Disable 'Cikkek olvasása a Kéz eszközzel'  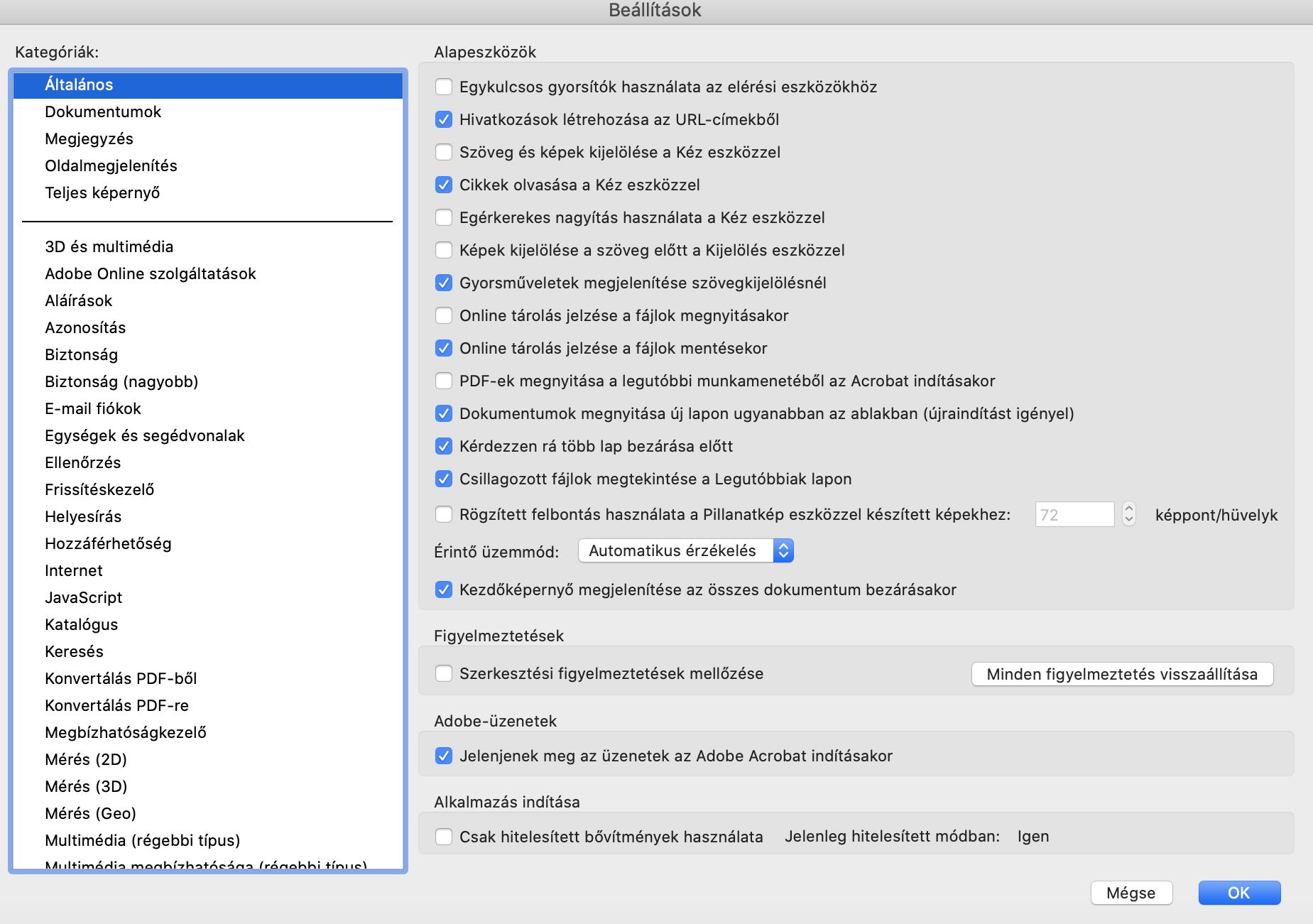coord(444,185)
